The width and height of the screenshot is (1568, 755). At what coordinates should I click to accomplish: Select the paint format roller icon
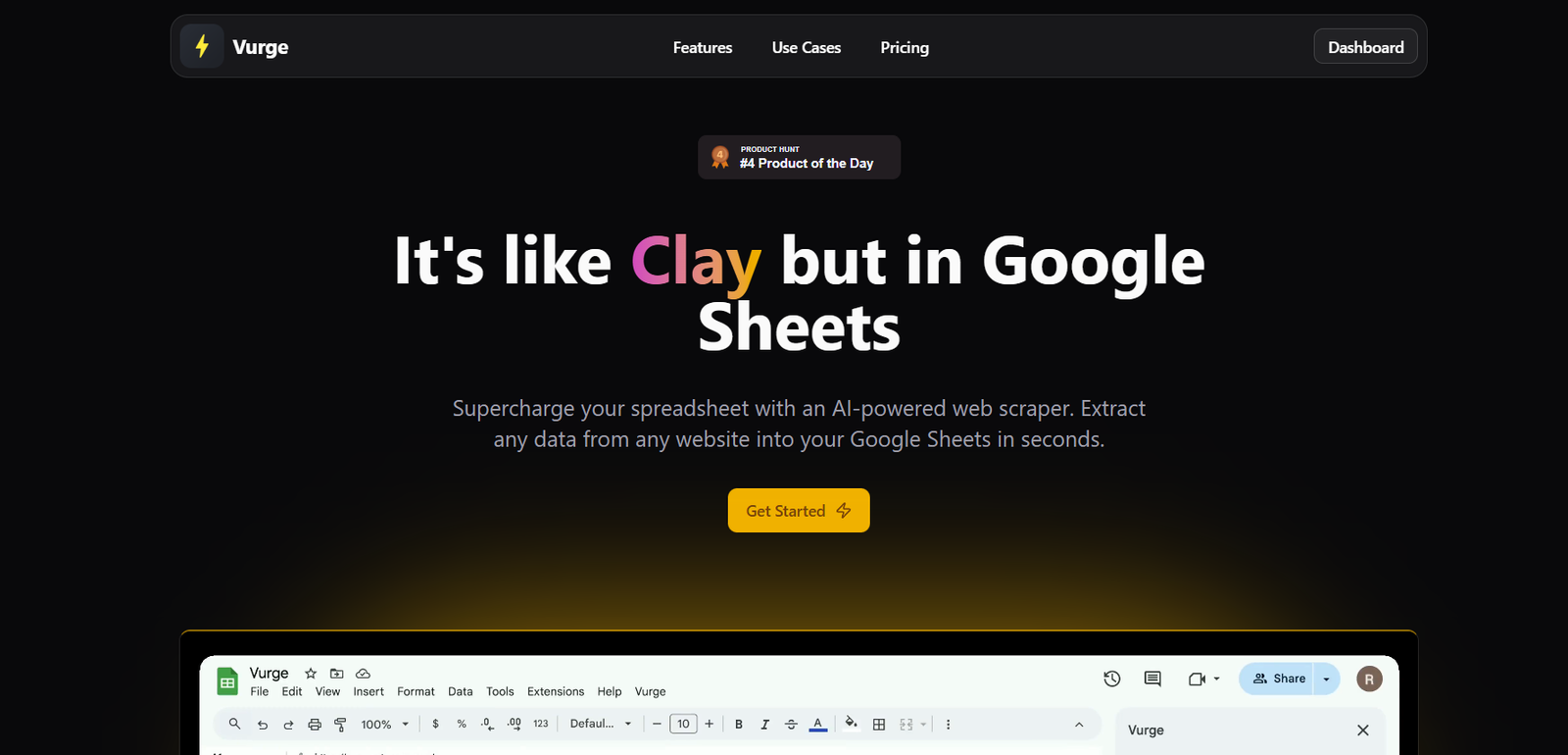click(x=340, y=725)
